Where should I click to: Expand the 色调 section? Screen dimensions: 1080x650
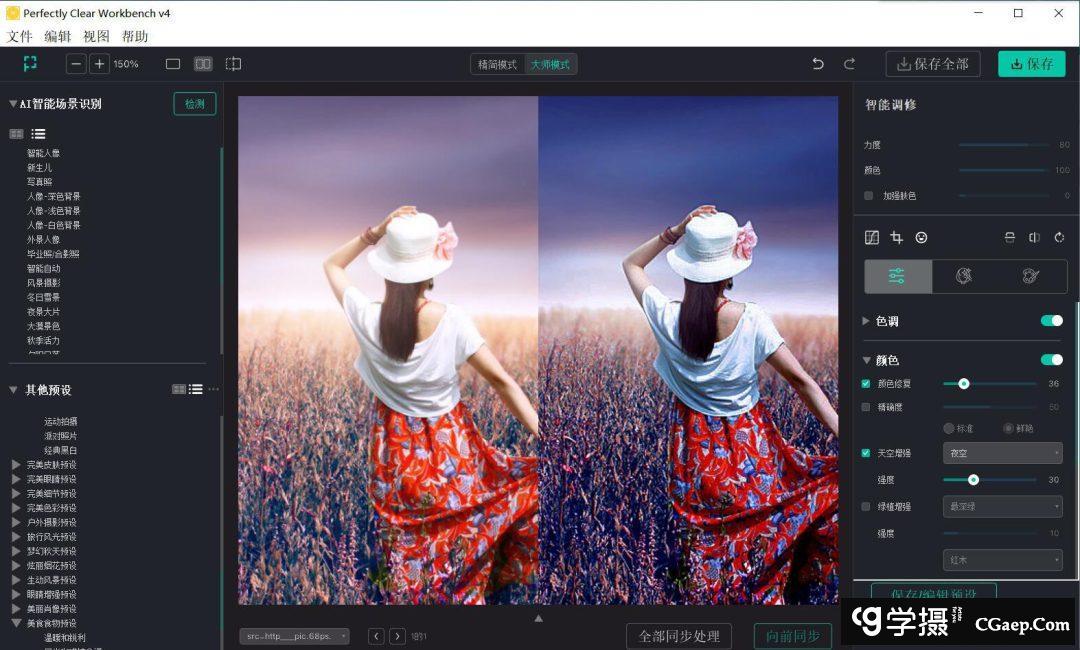866,321
